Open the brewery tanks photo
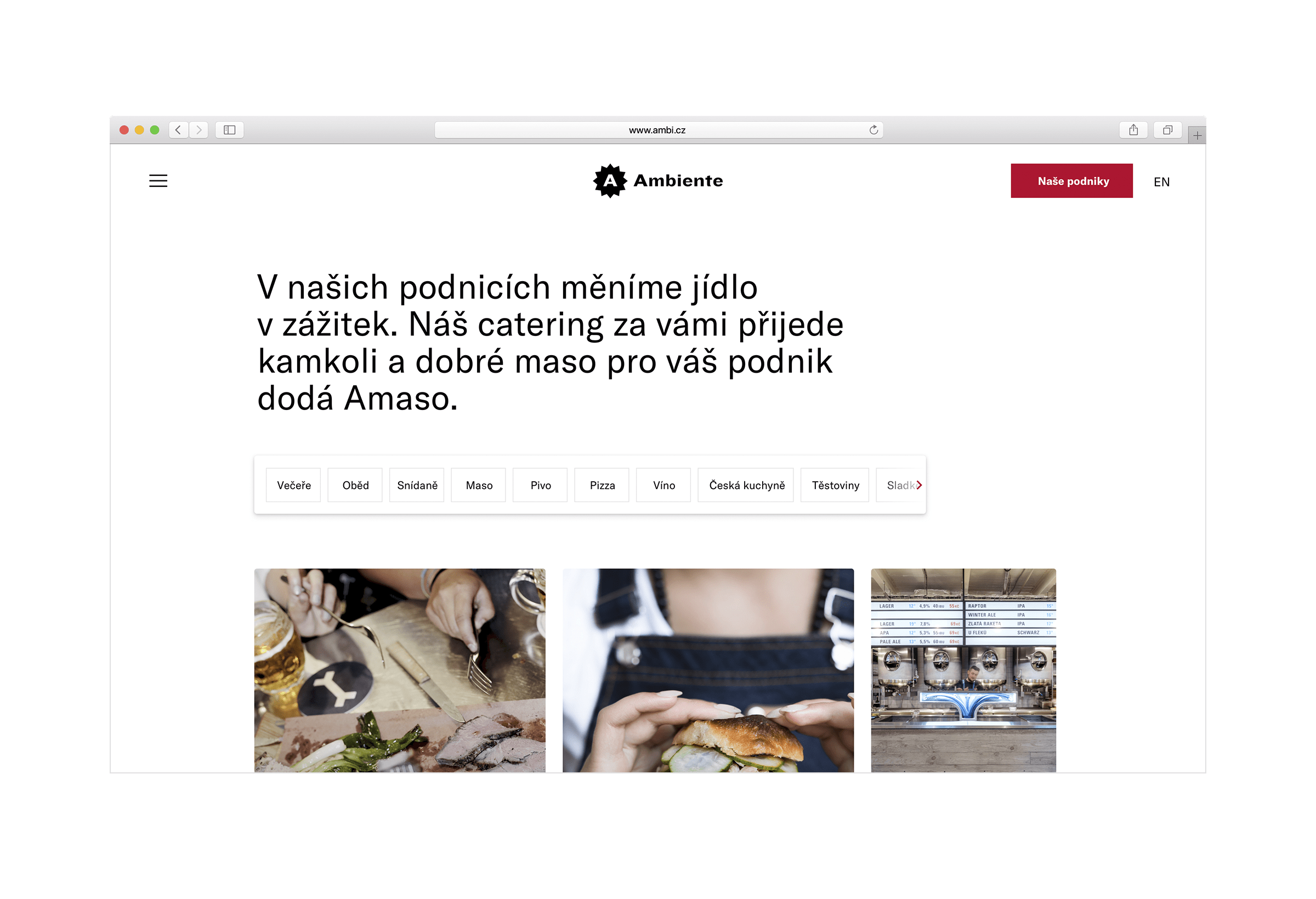1316x899 pixels. coord(963,670)
